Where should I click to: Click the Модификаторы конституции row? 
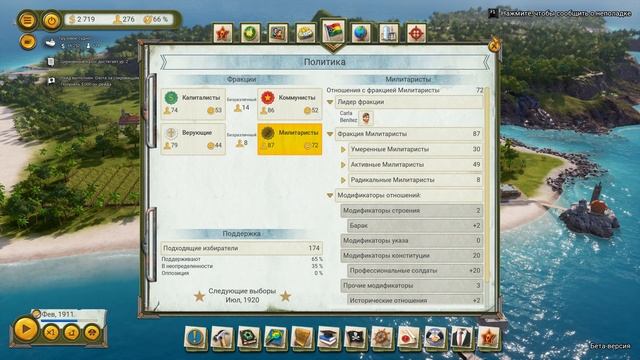click(411, 256)
